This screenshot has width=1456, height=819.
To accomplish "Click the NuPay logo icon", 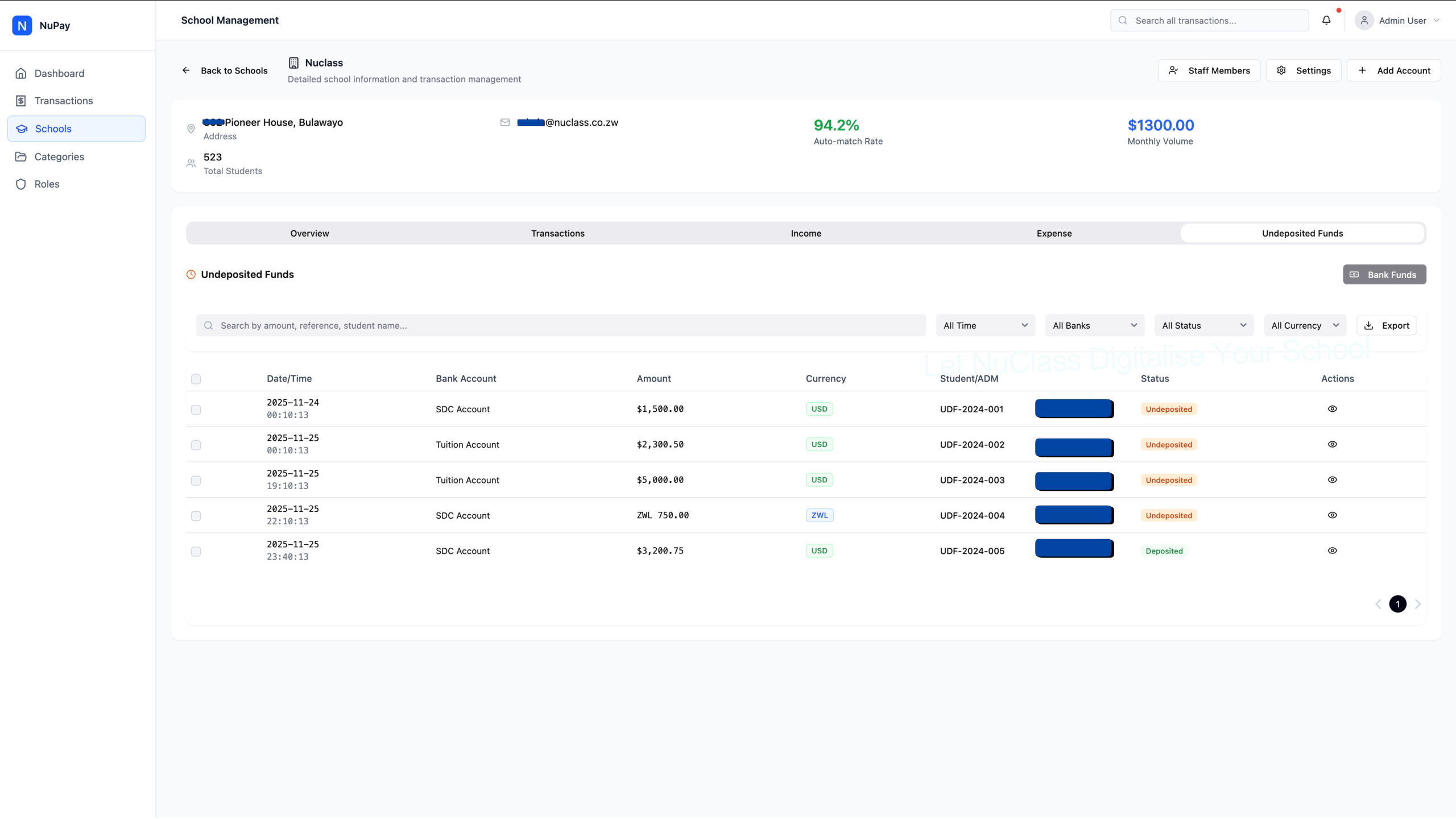I will point(22,26).
